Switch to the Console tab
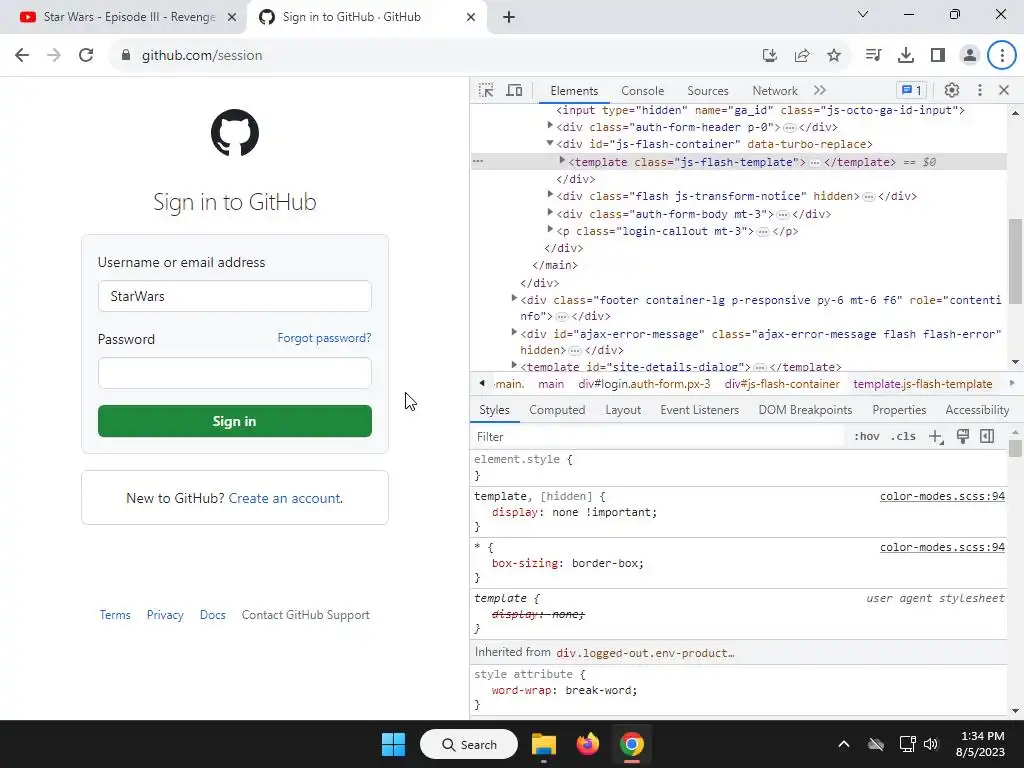 (x=643, y=91)
